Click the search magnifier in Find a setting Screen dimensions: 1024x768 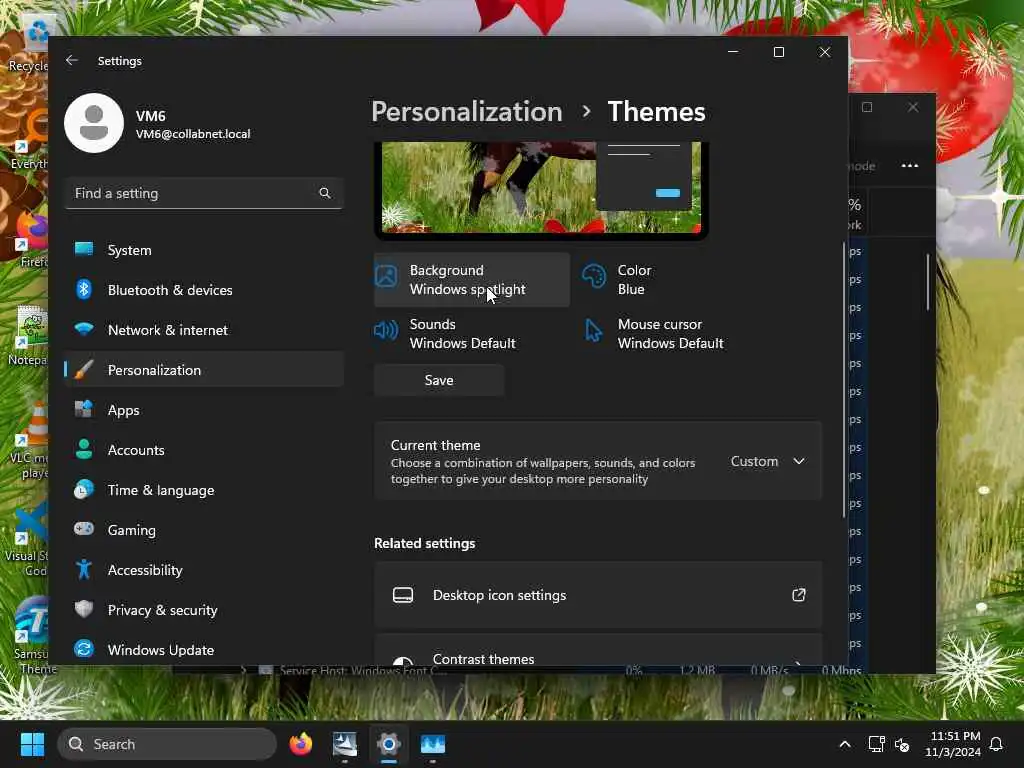click(325, 193)
